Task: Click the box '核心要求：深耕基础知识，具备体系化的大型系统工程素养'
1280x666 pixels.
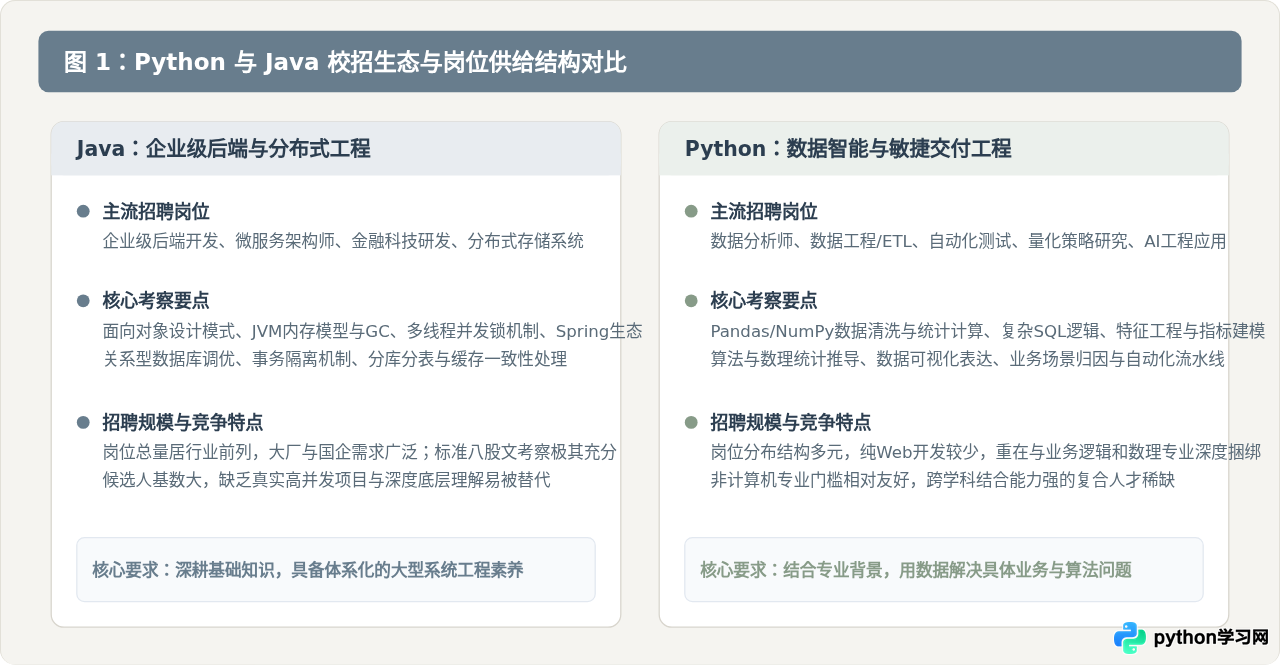Action: pos(336,570)
